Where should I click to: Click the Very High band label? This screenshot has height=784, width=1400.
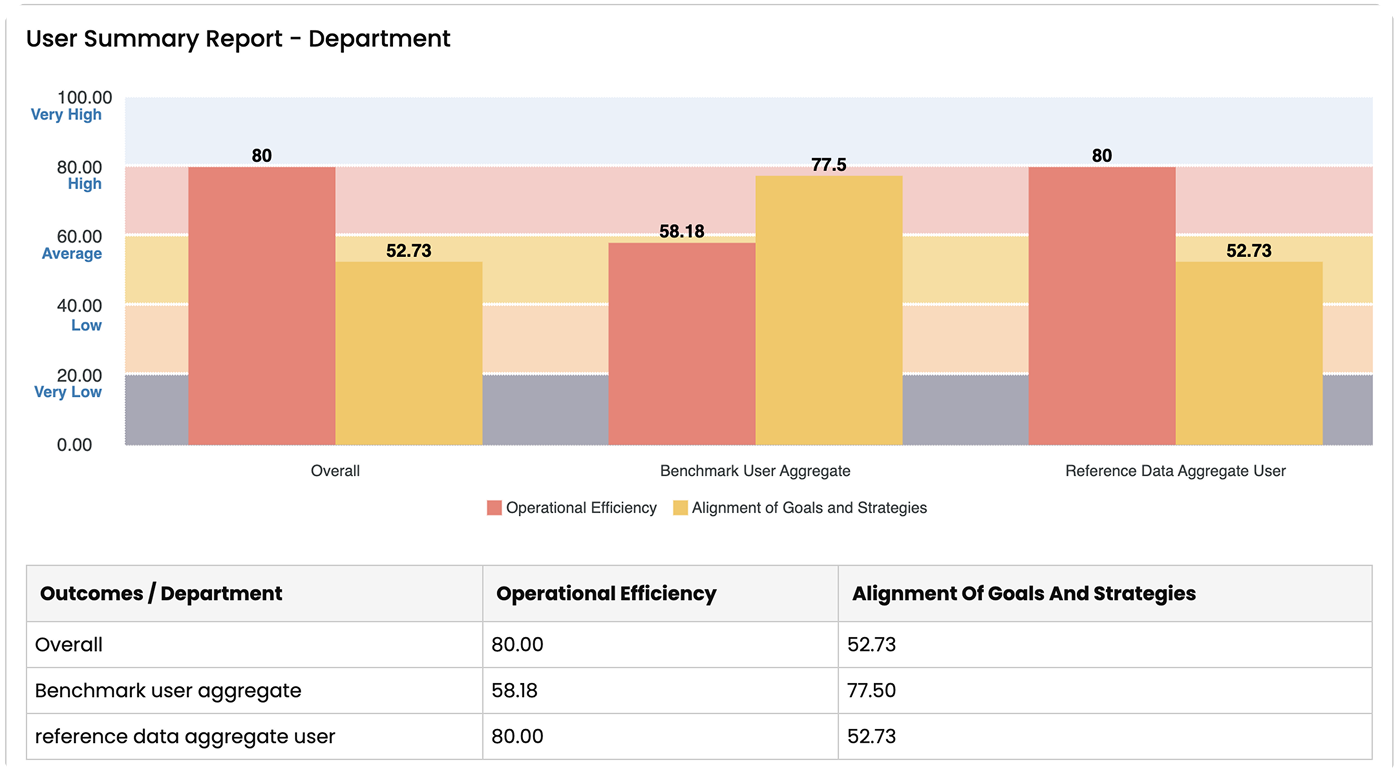[67, 114]
